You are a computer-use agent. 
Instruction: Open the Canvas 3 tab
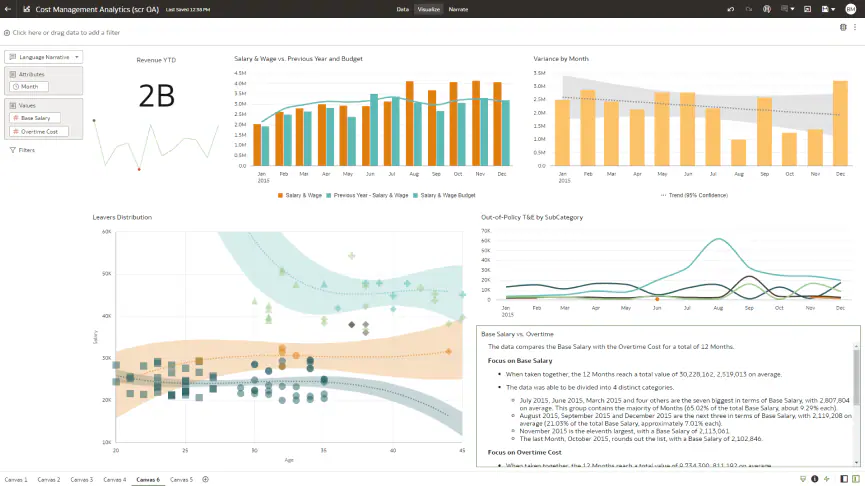coord(82,480)
